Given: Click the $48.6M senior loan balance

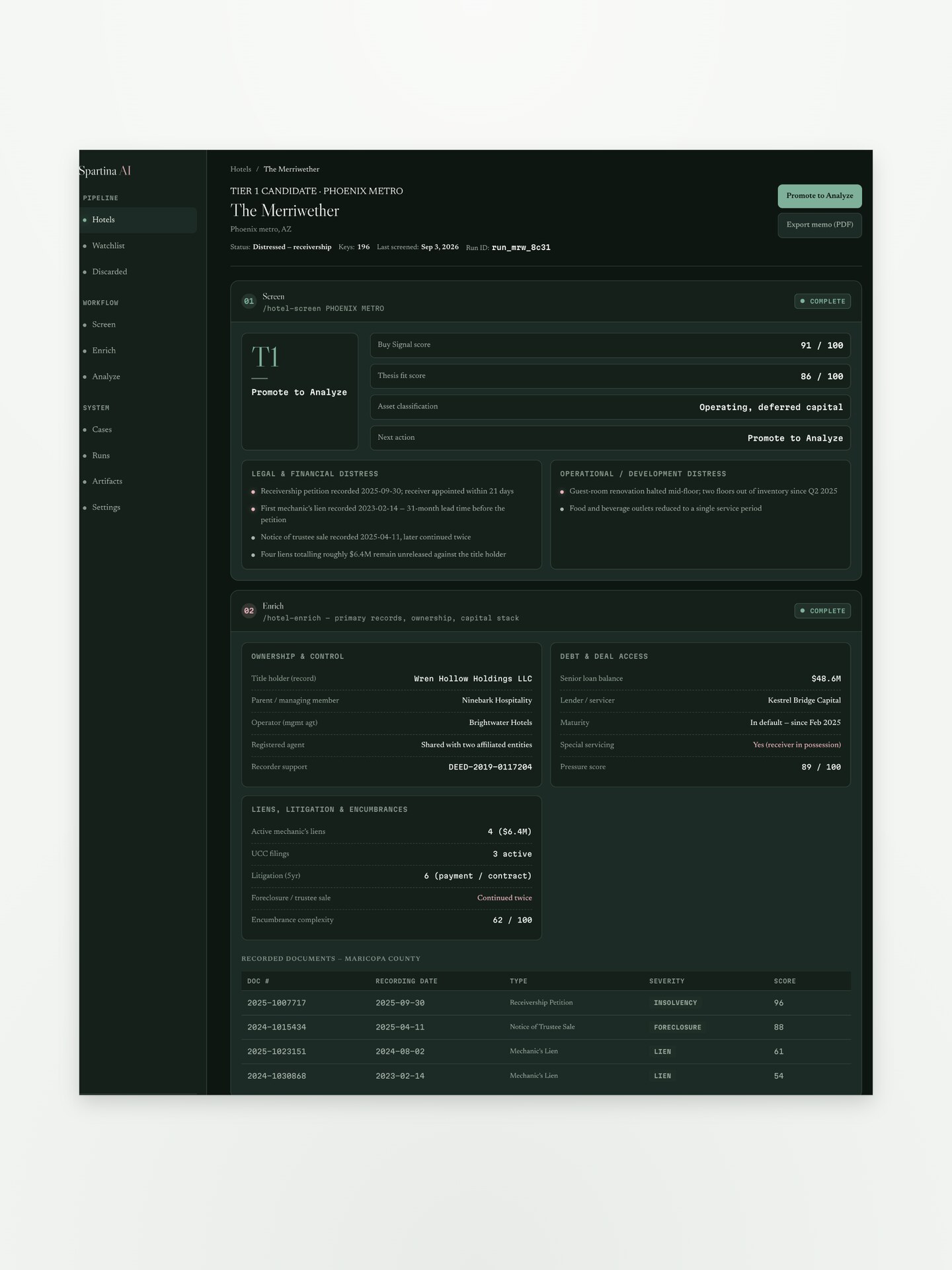Looking at the screenshot, I should click(826, 679).
